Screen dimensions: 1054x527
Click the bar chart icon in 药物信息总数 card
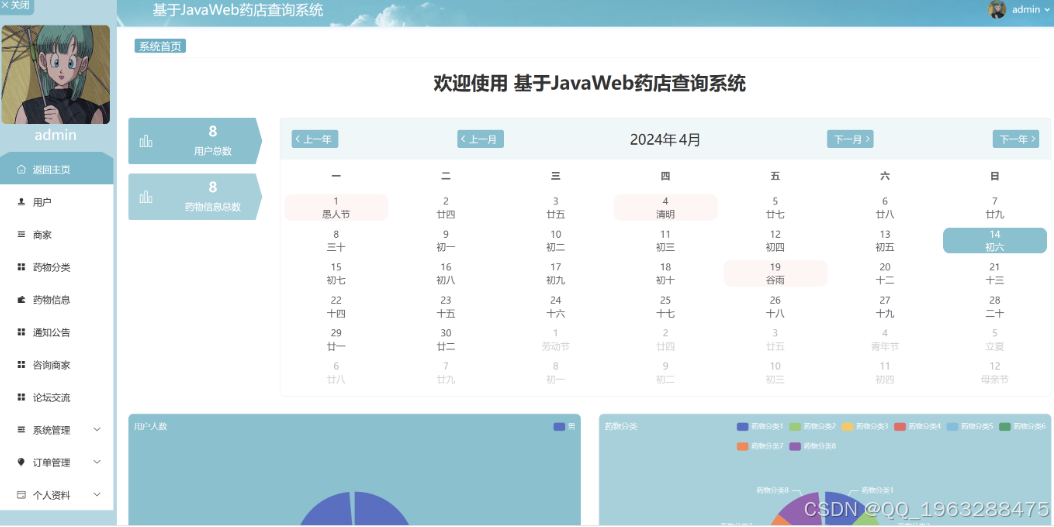click(x=146, y=197)
